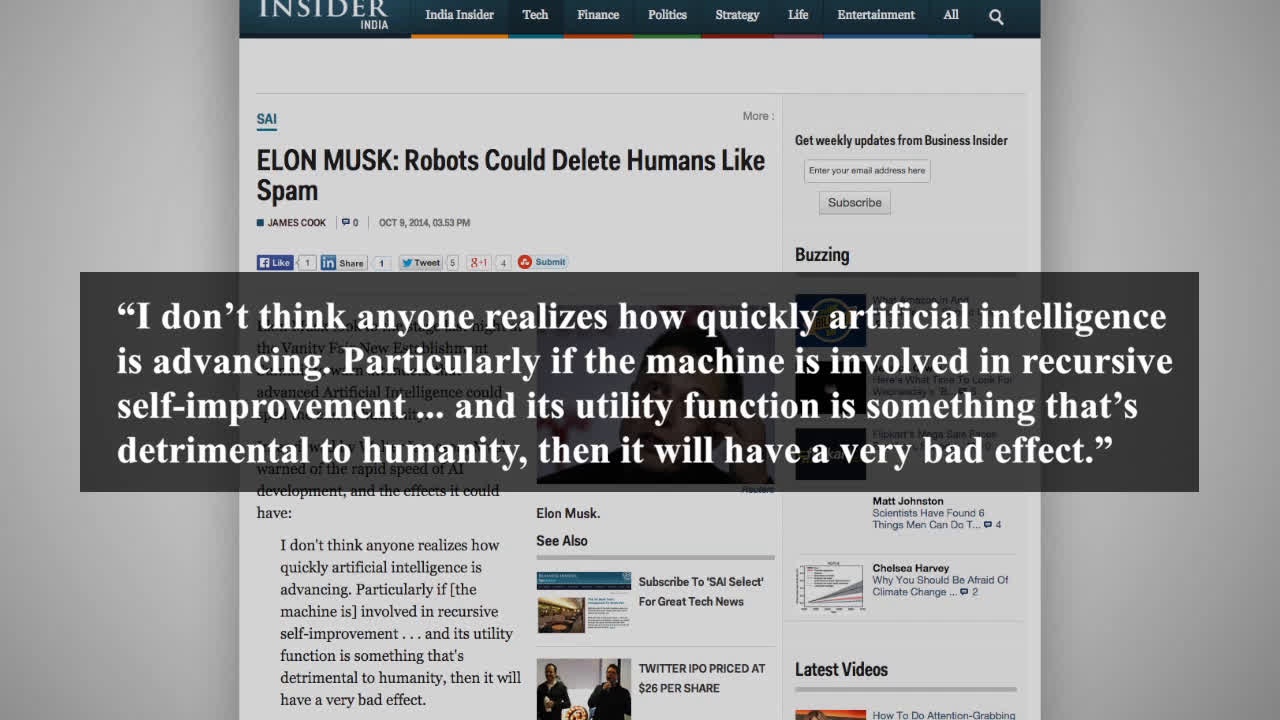The width and height of the screenshot is (1280, 720).
Task: Click the SAI Select newsletter thumbnail
Action: click(584, 602)
